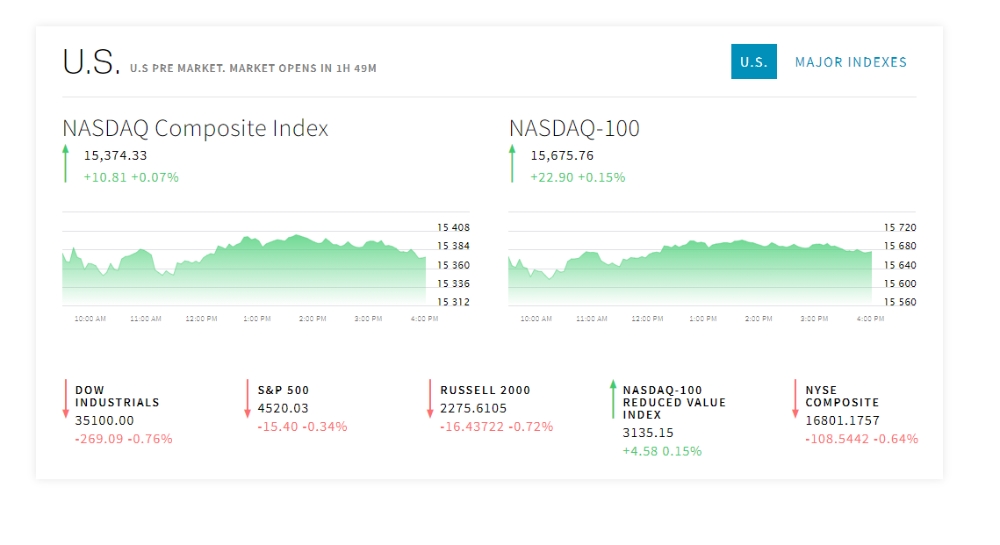Click the 15 720 axis label

point(900,228)
